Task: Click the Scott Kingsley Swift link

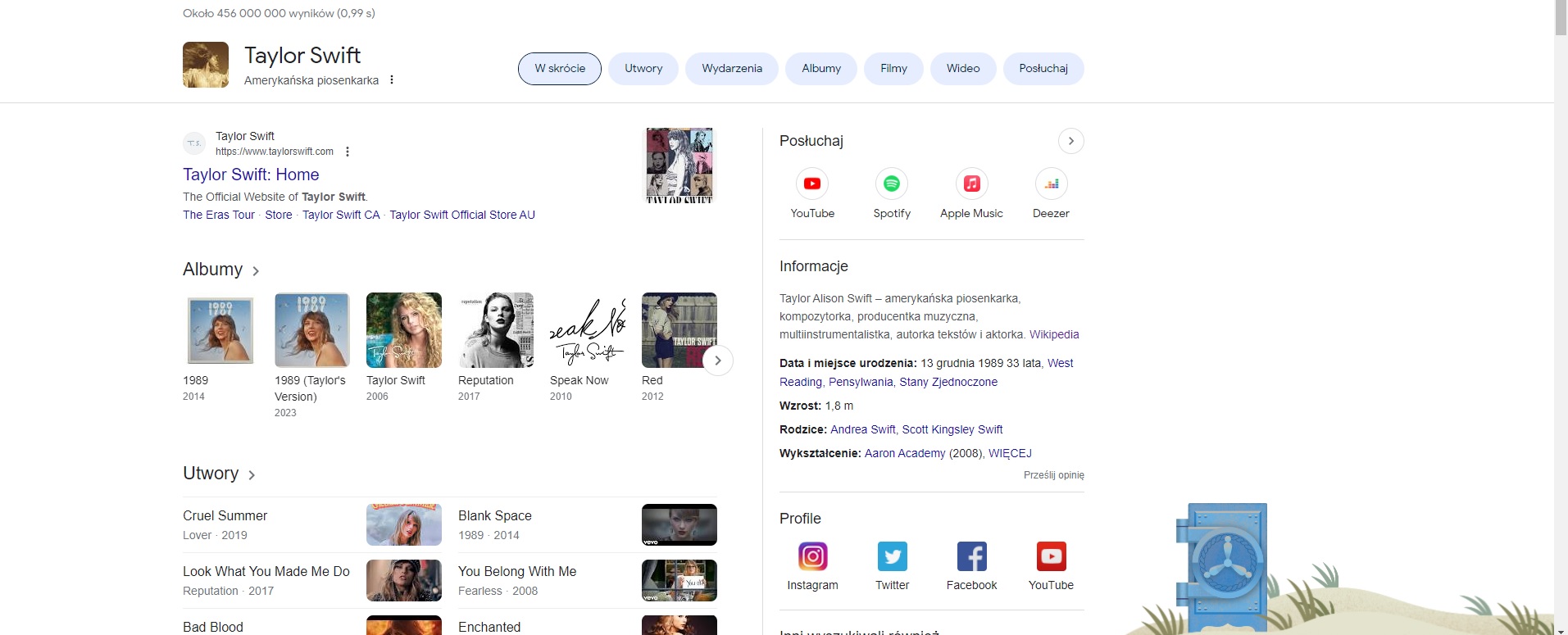Action: tap(952, 429)
